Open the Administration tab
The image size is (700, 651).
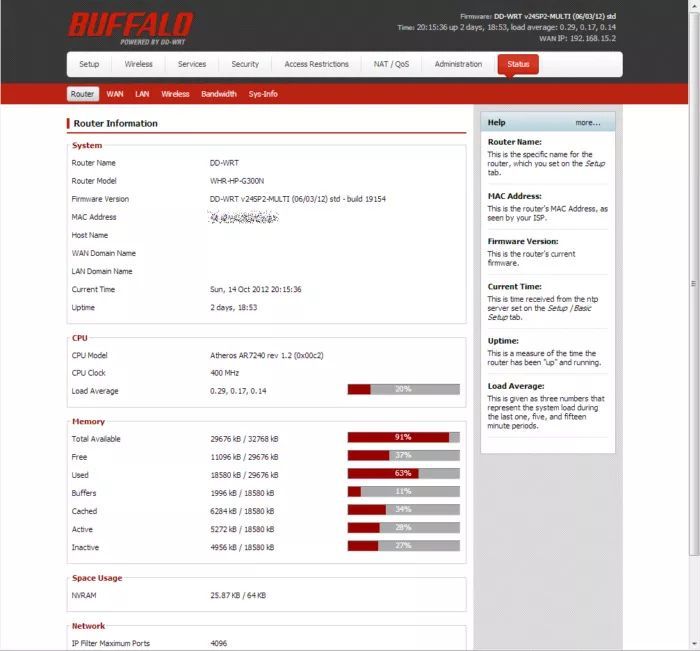458,64
